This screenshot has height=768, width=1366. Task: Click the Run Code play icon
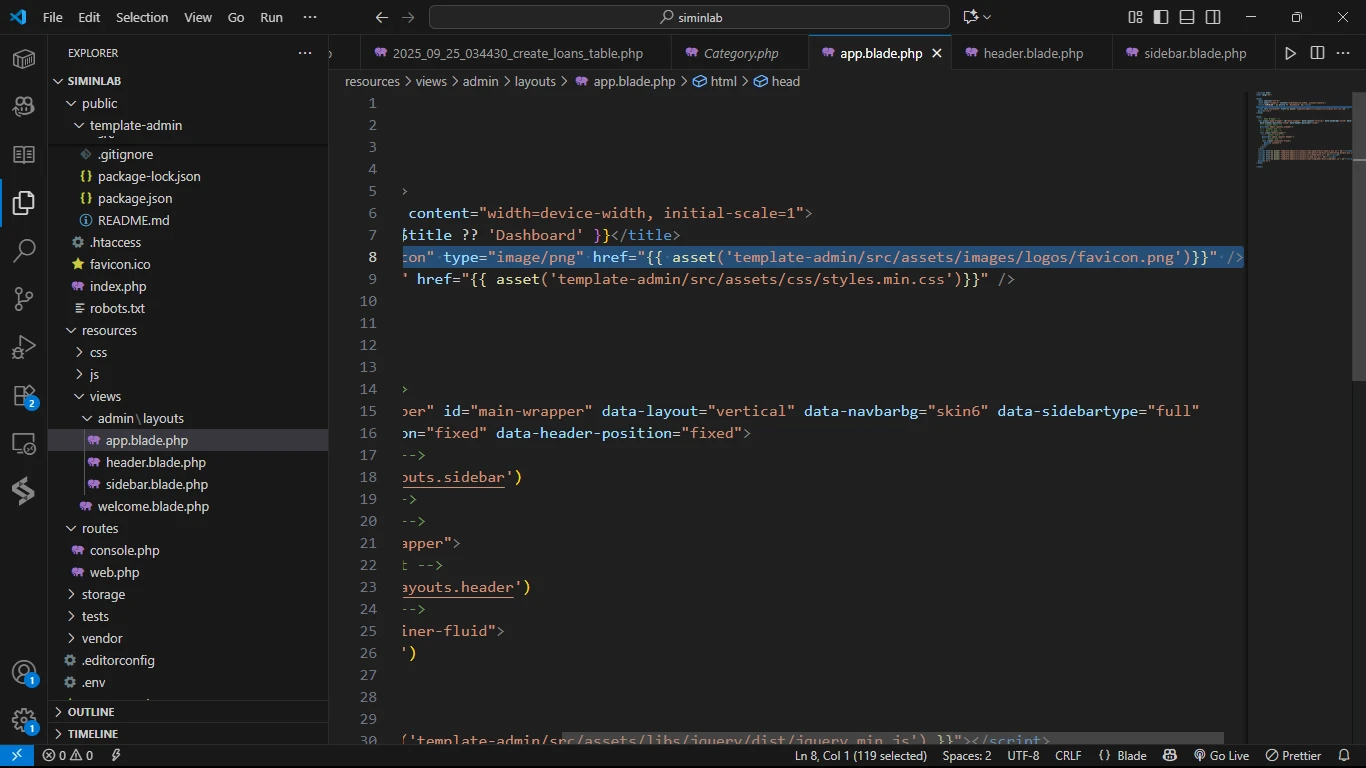coord(1290,53)
